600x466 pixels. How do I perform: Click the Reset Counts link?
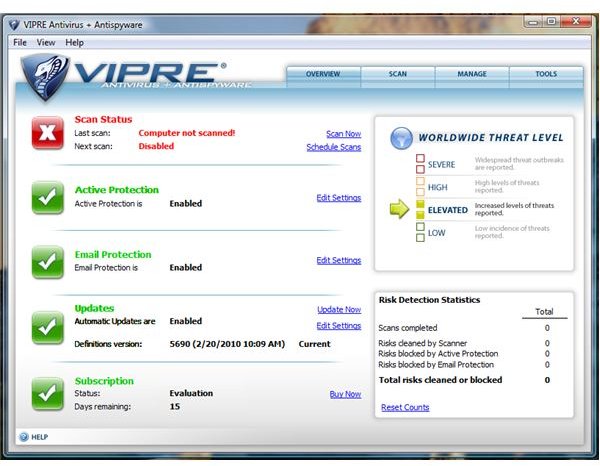pyautogui.click(x=405, y=407)
